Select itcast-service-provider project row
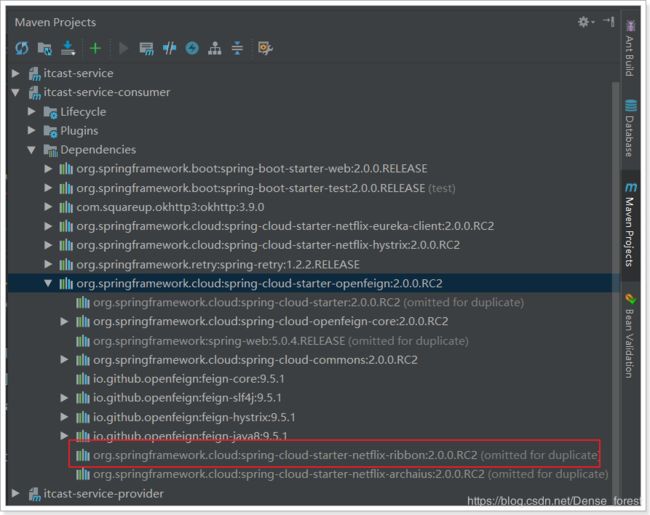The height and width of the screenshot is (515, 650). [x=309, y=493]
